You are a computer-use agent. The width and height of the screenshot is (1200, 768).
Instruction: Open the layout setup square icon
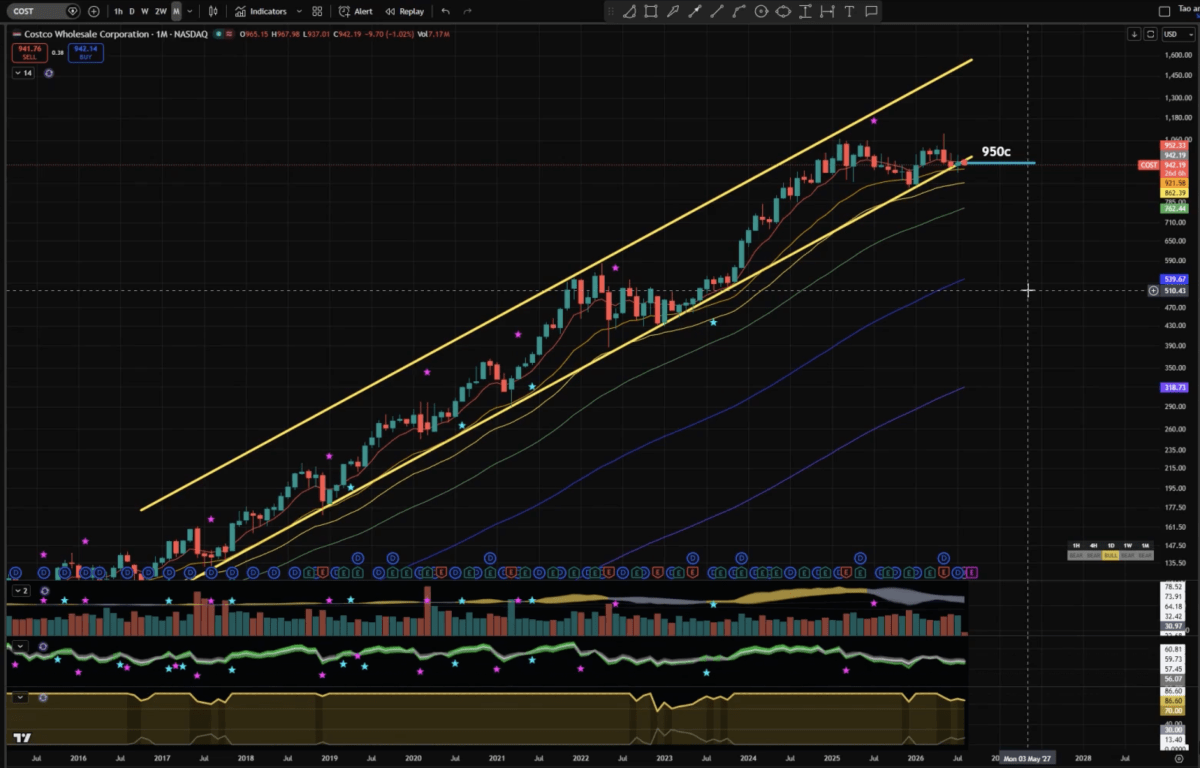(x=1163, y=11)
